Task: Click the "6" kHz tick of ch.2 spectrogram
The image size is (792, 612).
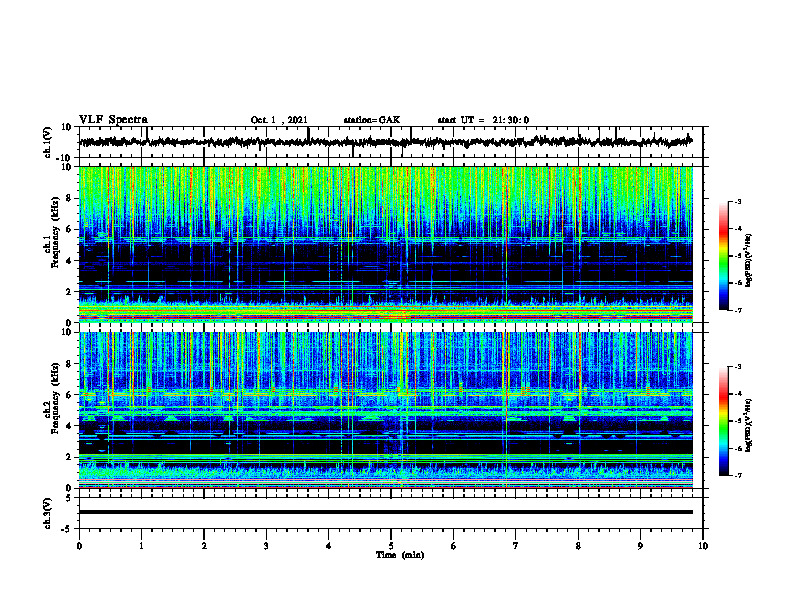Action: point(69,395)
